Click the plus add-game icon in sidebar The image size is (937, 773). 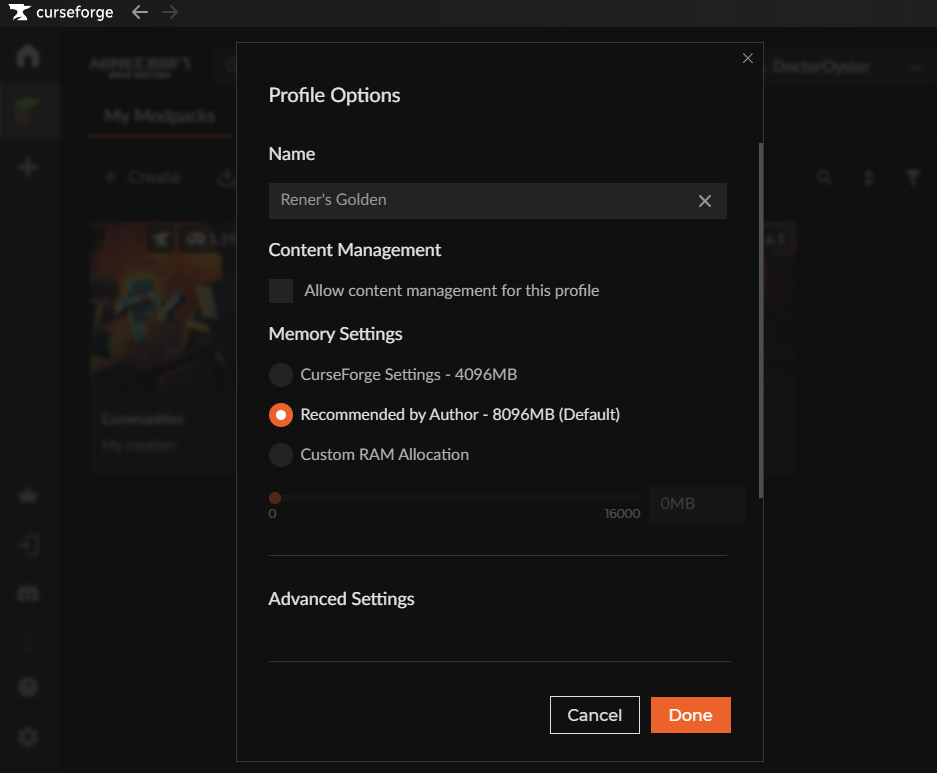pos(28,167)
